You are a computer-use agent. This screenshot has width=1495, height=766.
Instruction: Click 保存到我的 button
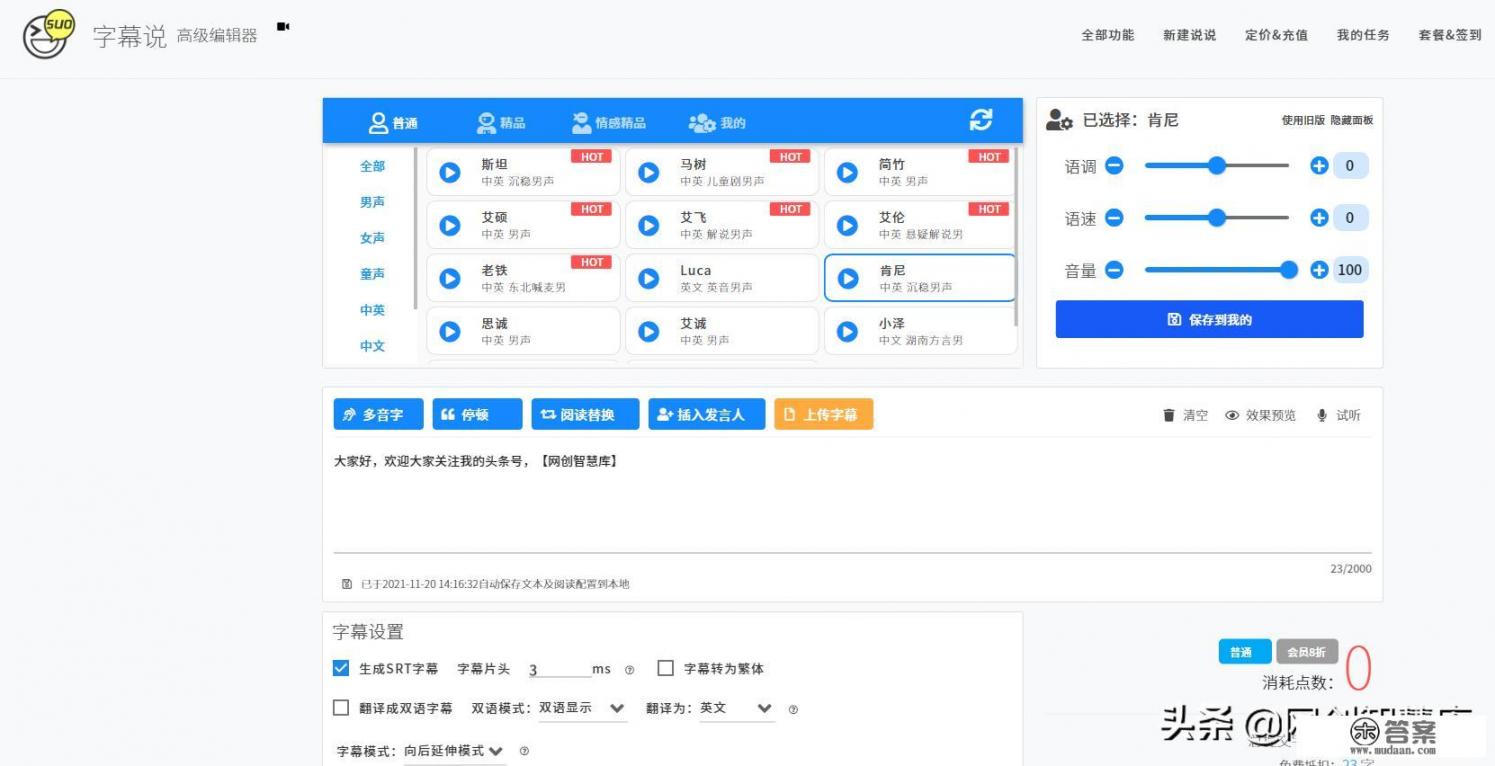pyautogui.click(x=1209, y=320)
